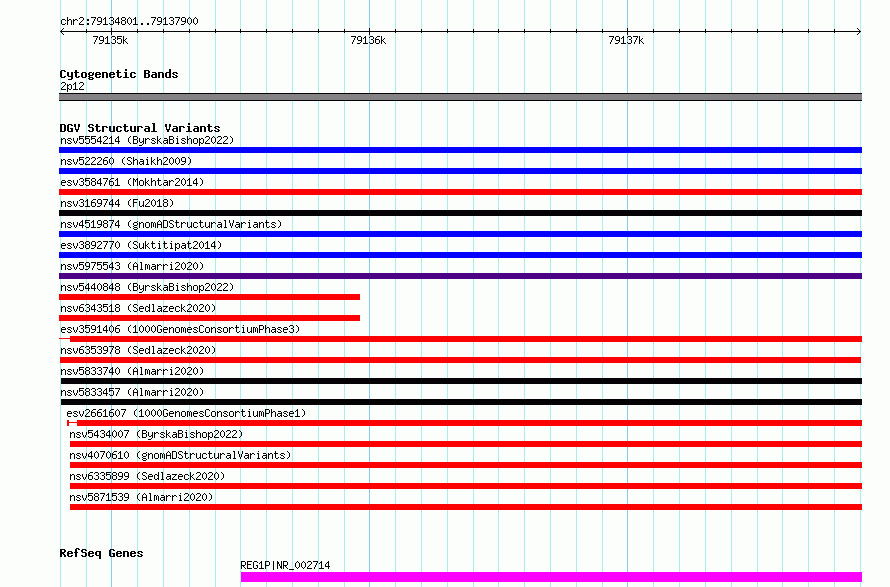
Task: Select the blue bar of esv3892770
Action: tap(460, 255)
